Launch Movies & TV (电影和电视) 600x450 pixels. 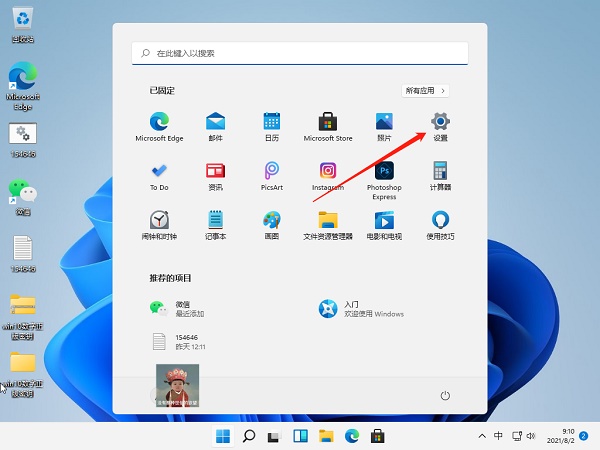tap(384, 225)
